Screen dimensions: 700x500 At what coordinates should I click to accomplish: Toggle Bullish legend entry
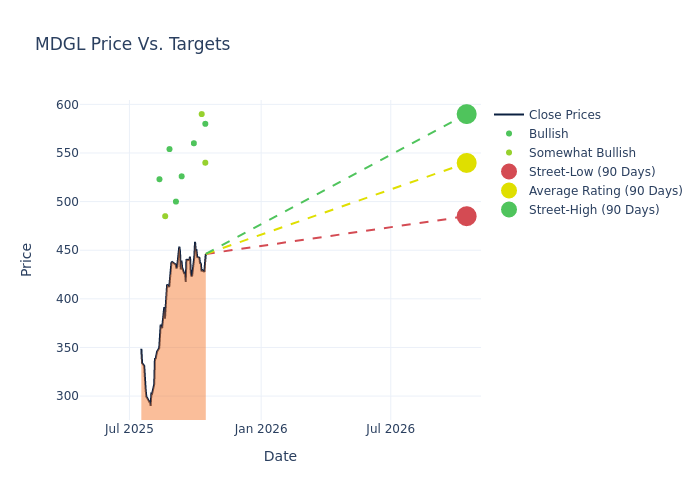click(x=548, y=134)
